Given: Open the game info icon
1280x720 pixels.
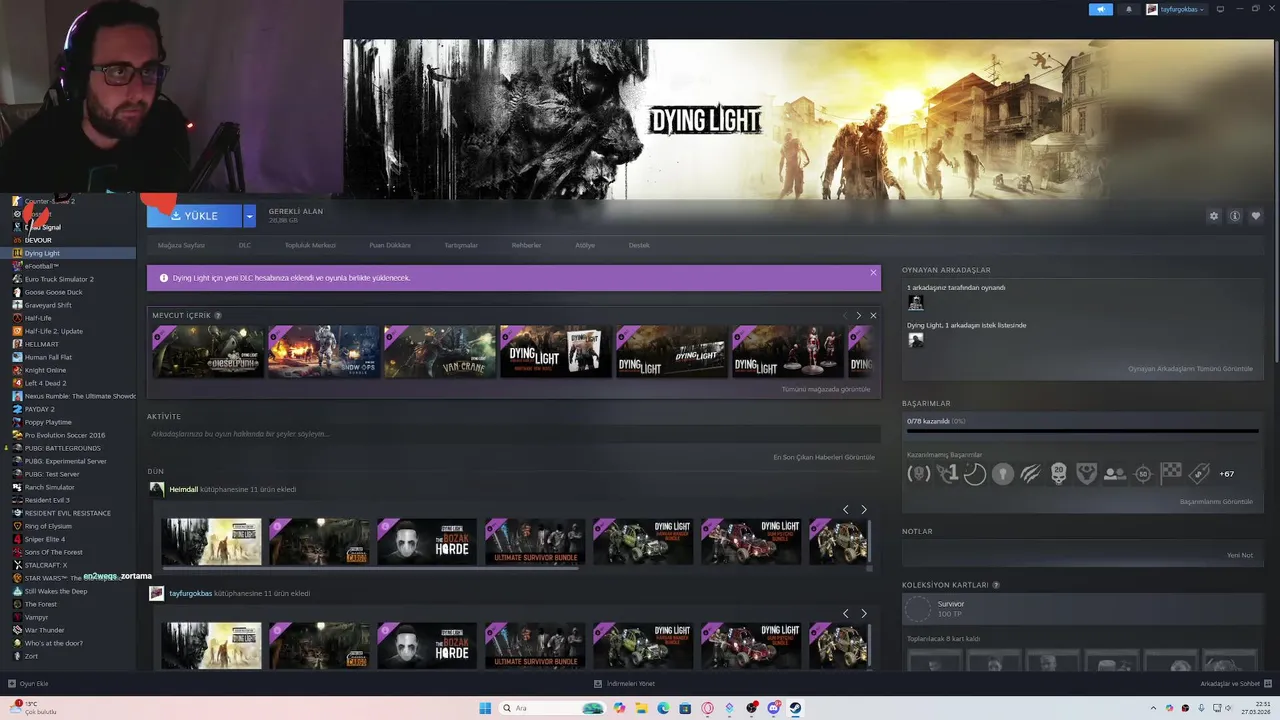Looking at the screenshot, I should 1235,216.
